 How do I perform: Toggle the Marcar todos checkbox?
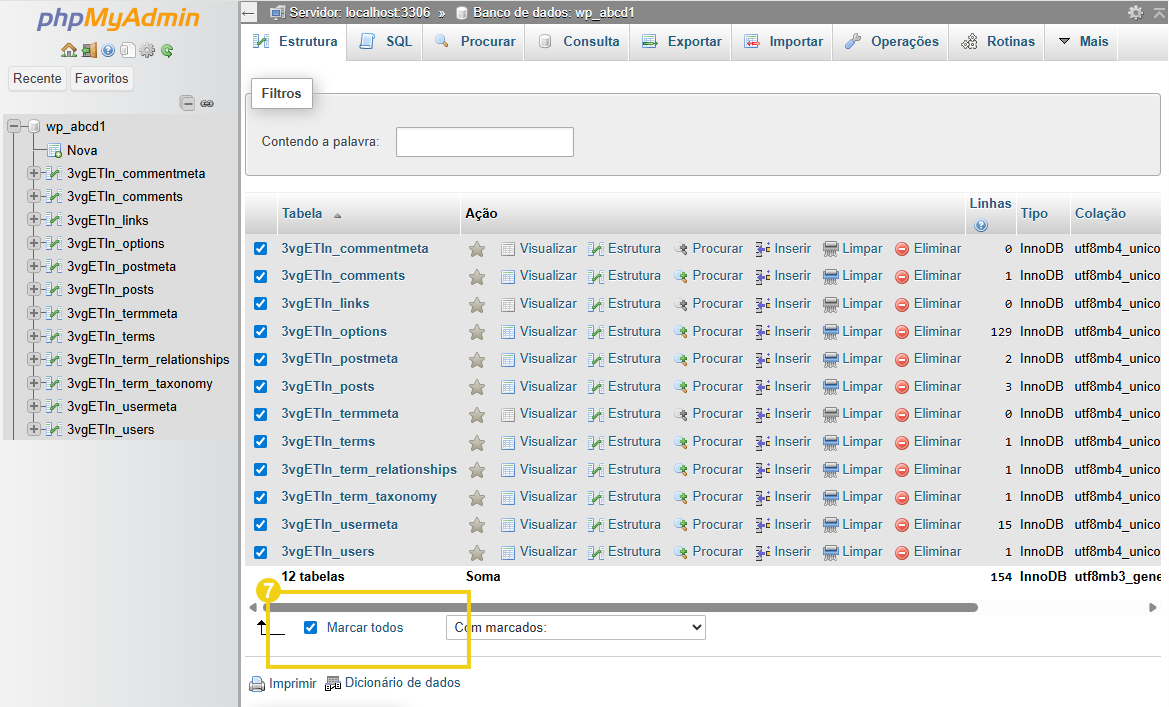tap(311, 627)
